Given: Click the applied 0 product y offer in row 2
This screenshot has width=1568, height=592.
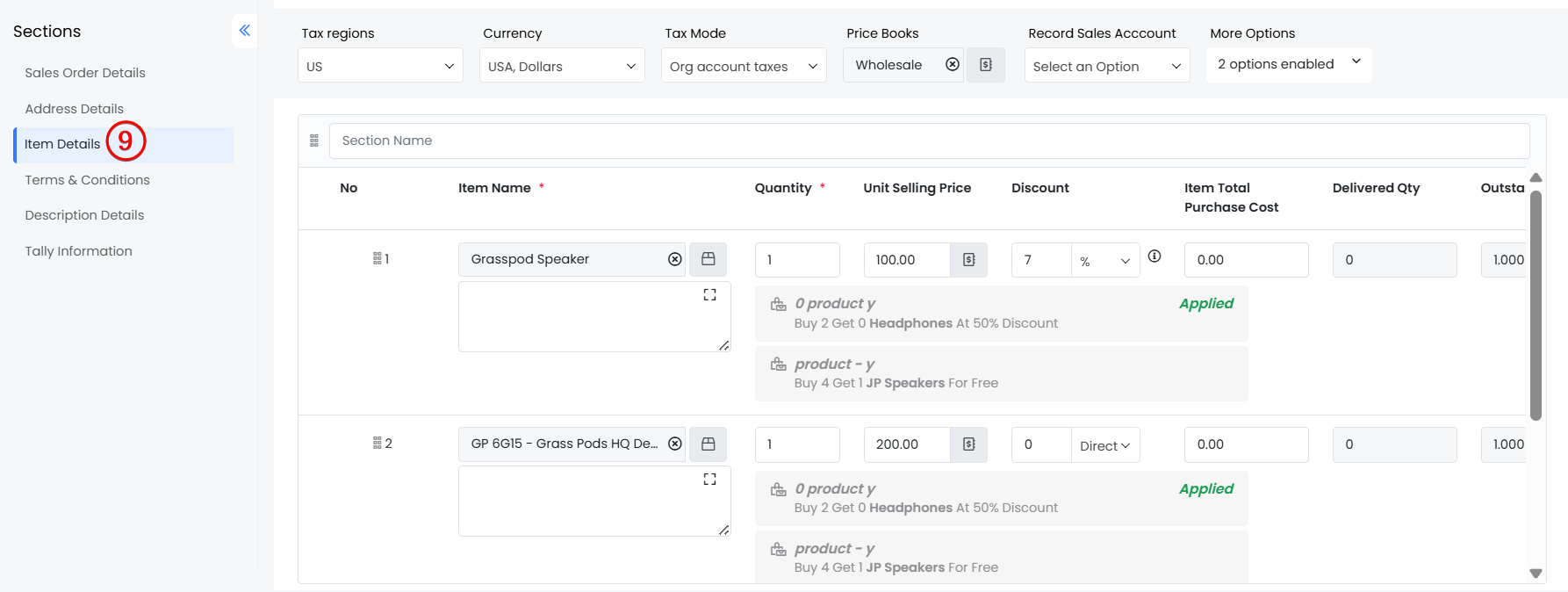Looking at the screenshot, I should pos(1001,498).
